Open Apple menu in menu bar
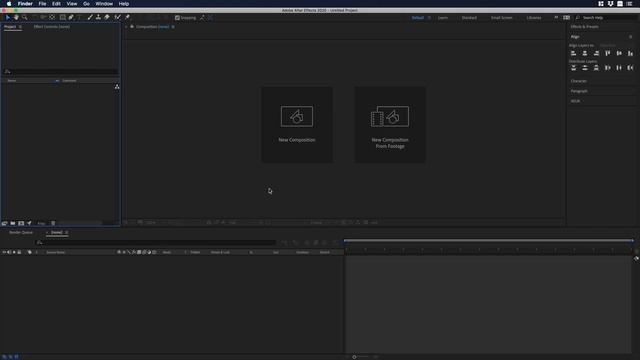 [9, 4]
